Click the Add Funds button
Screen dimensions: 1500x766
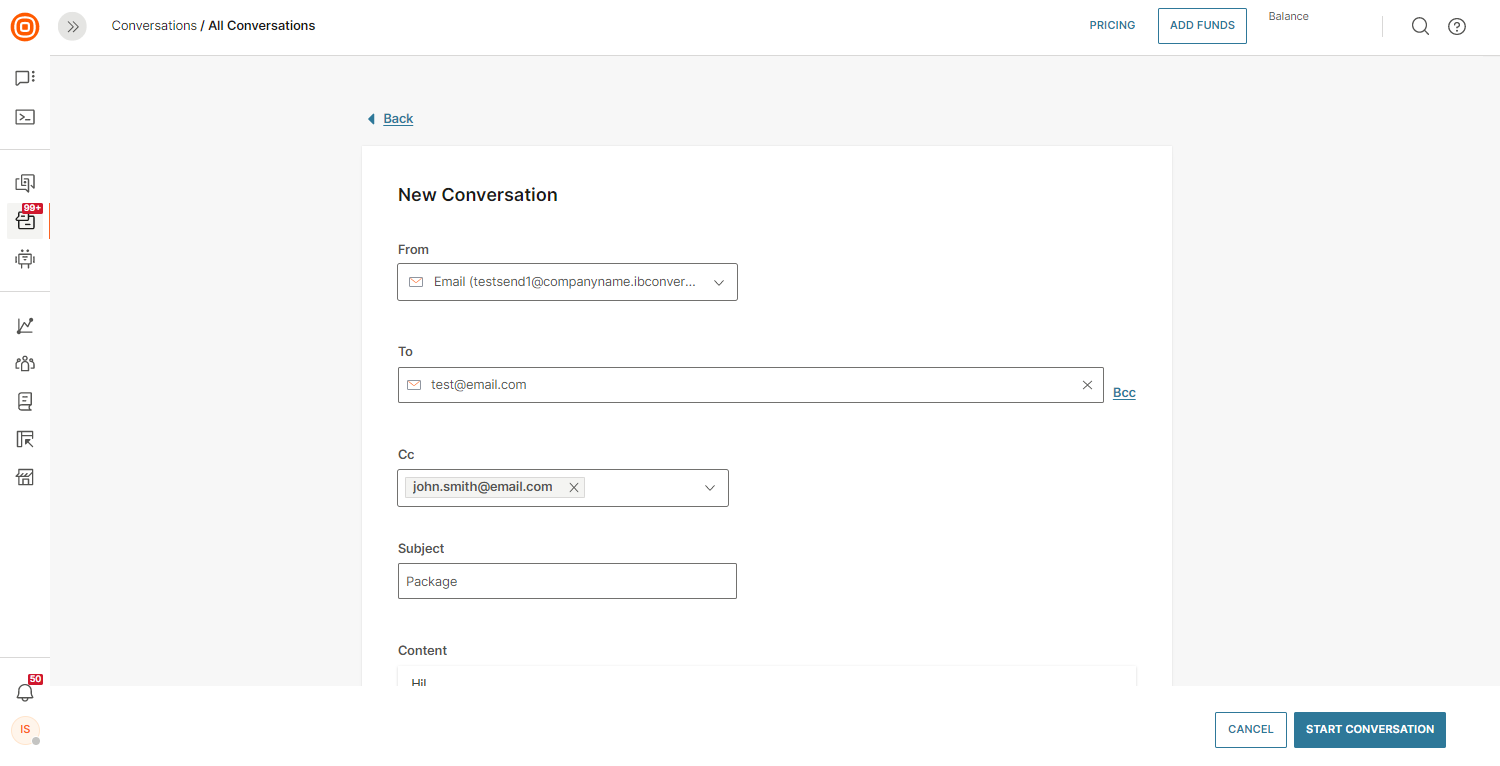coord(1202,26)
